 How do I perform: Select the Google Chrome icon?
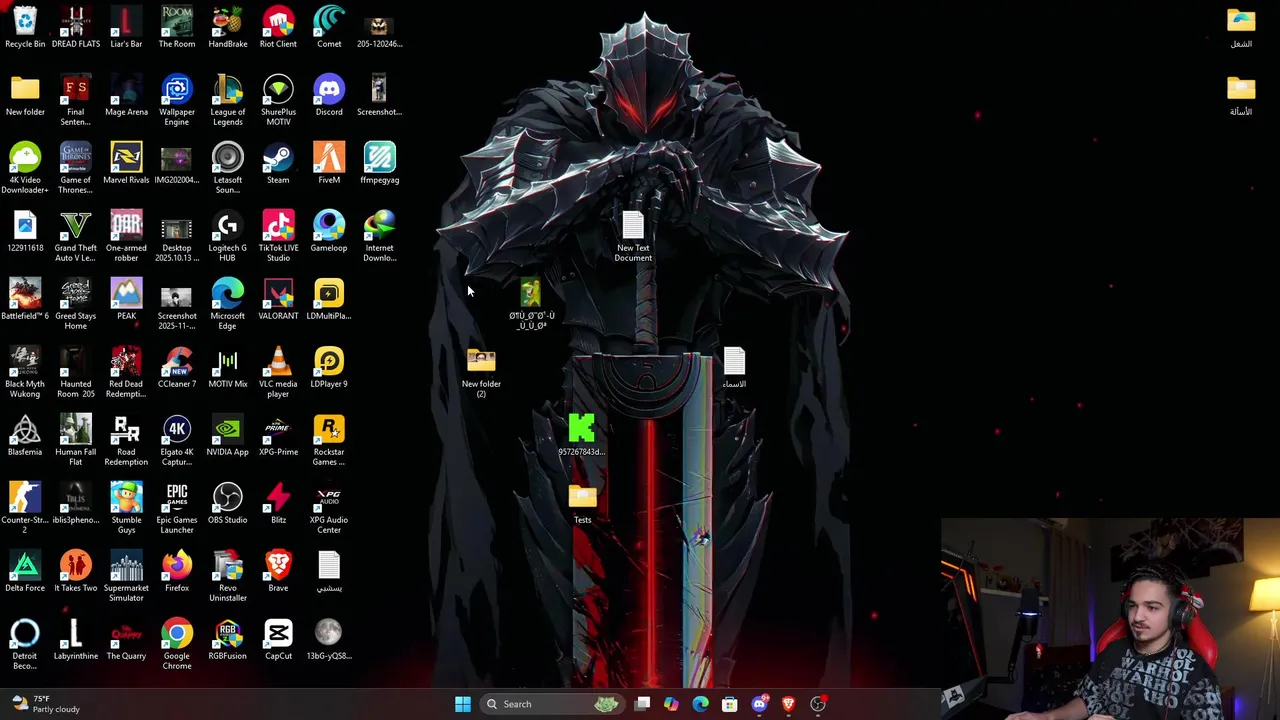177,644
